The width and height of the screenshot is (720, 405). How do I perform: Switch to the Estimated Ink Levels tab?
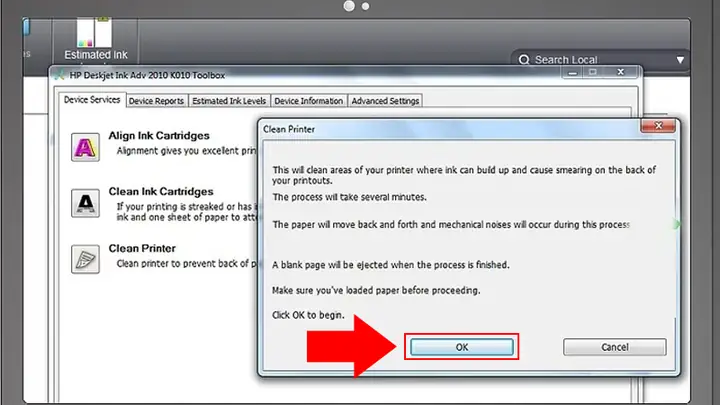pos(229,101)
